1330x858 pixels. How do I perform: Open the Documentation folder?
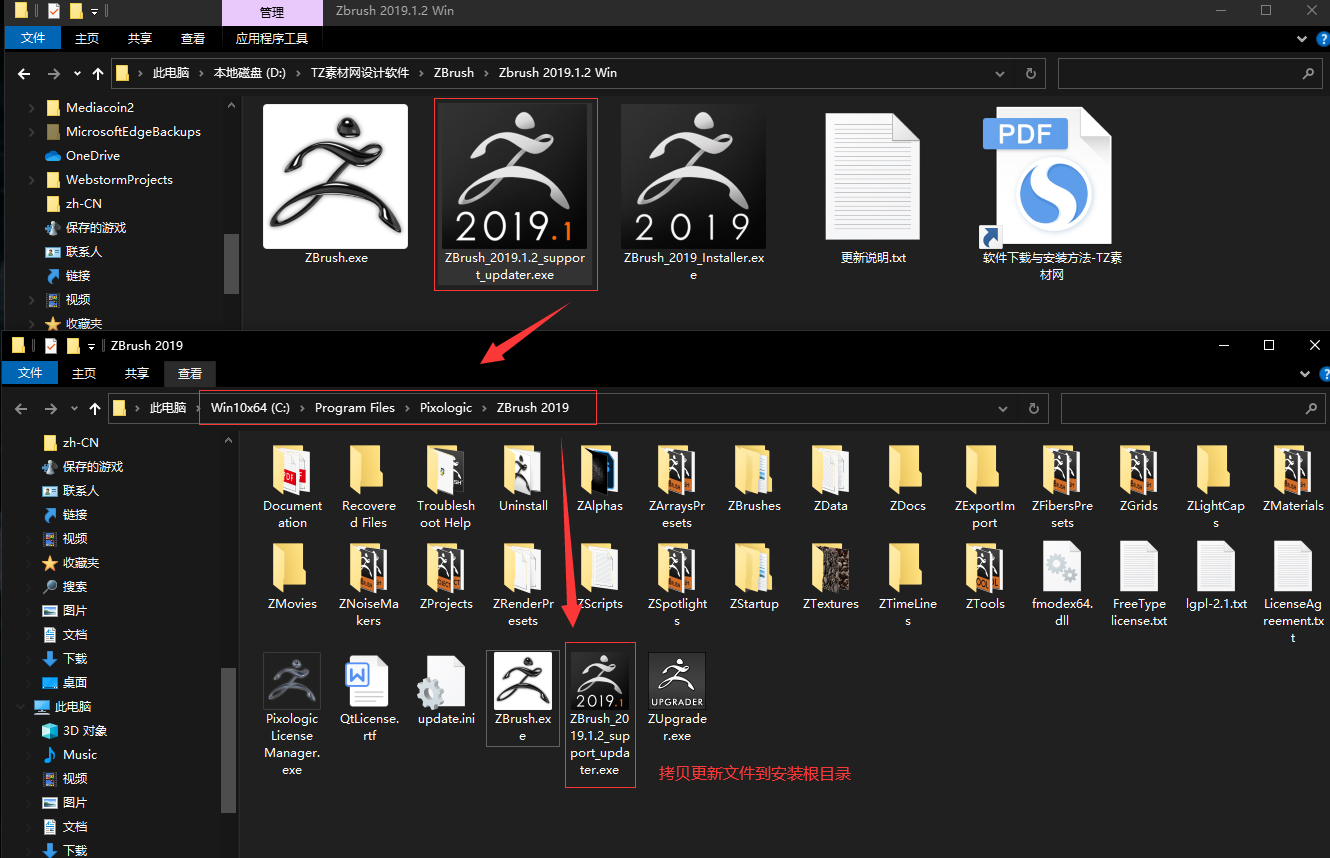coord(292,487)
